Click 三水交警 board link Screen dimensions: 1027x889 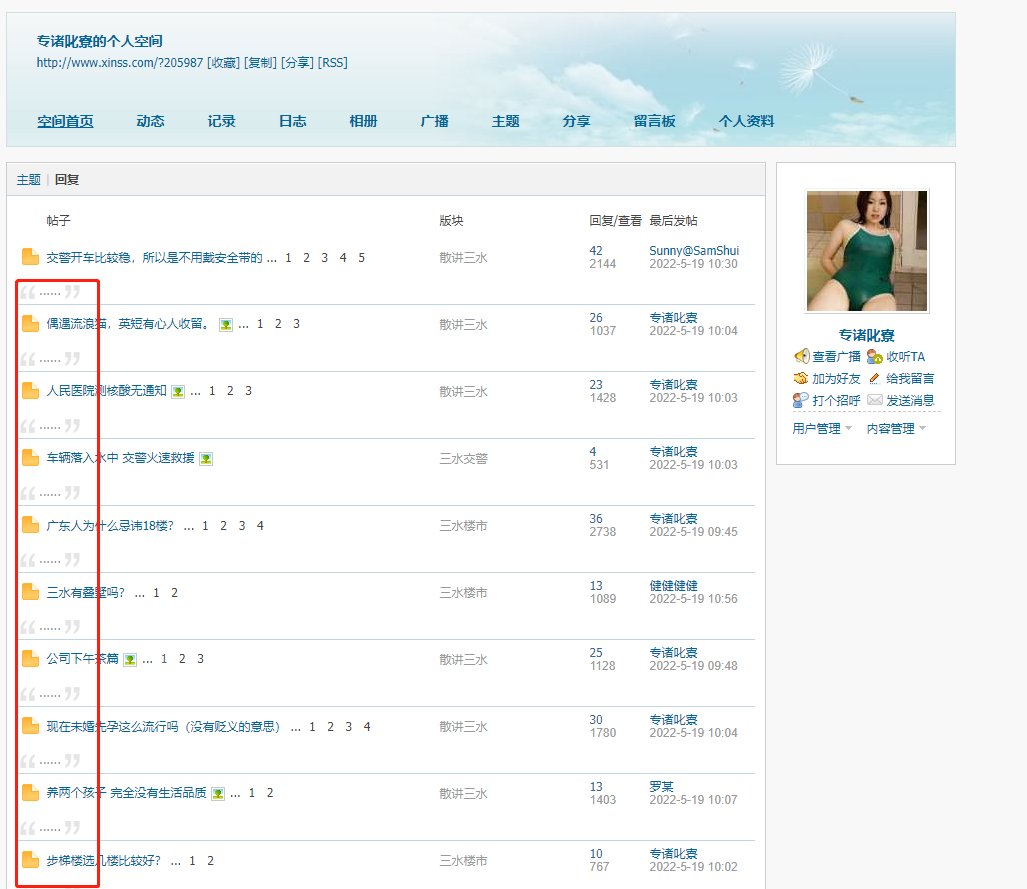click(x=464, y=459)
